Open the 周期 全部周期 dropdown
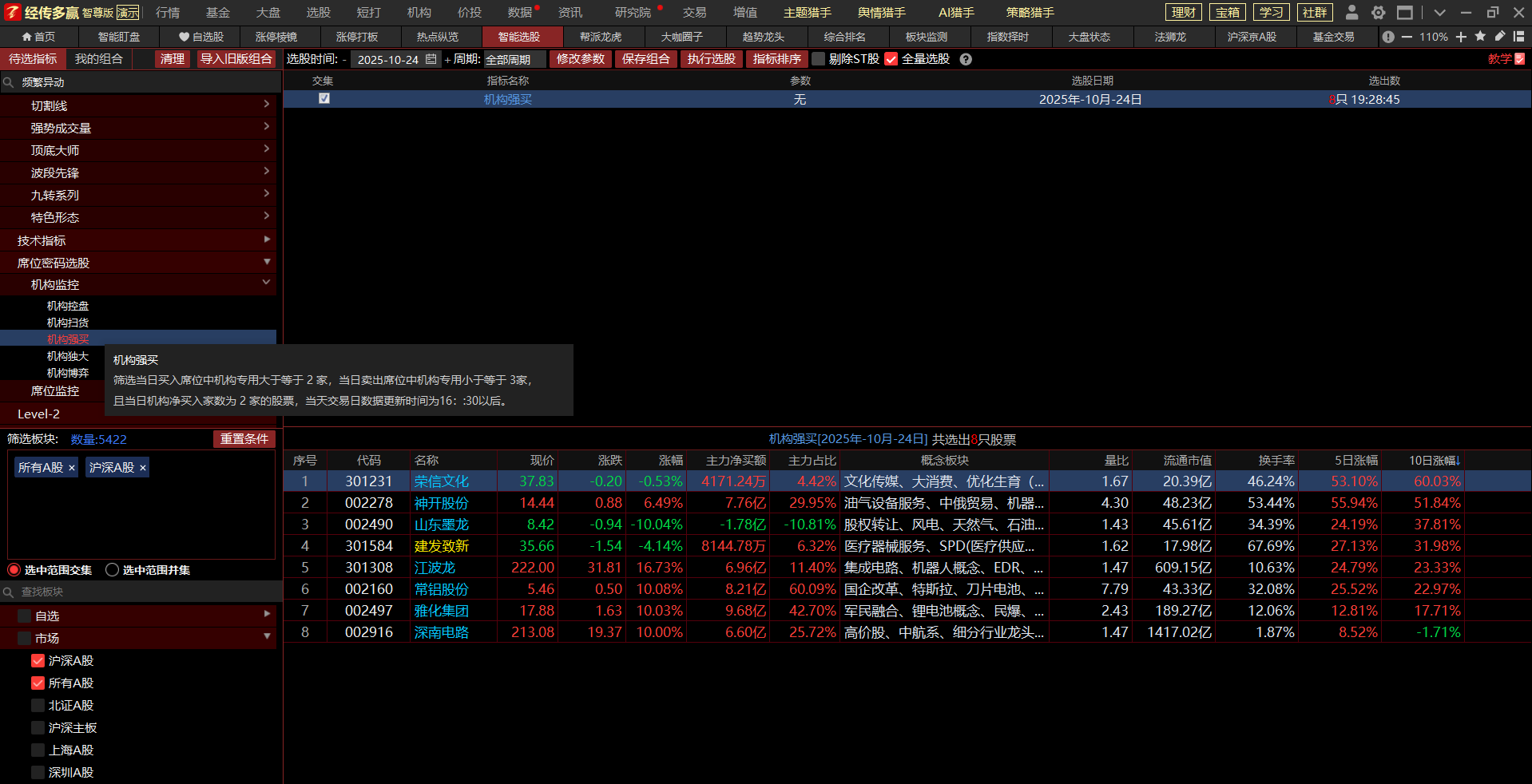Screen dimensions: 1532x784 coord(514,59)
